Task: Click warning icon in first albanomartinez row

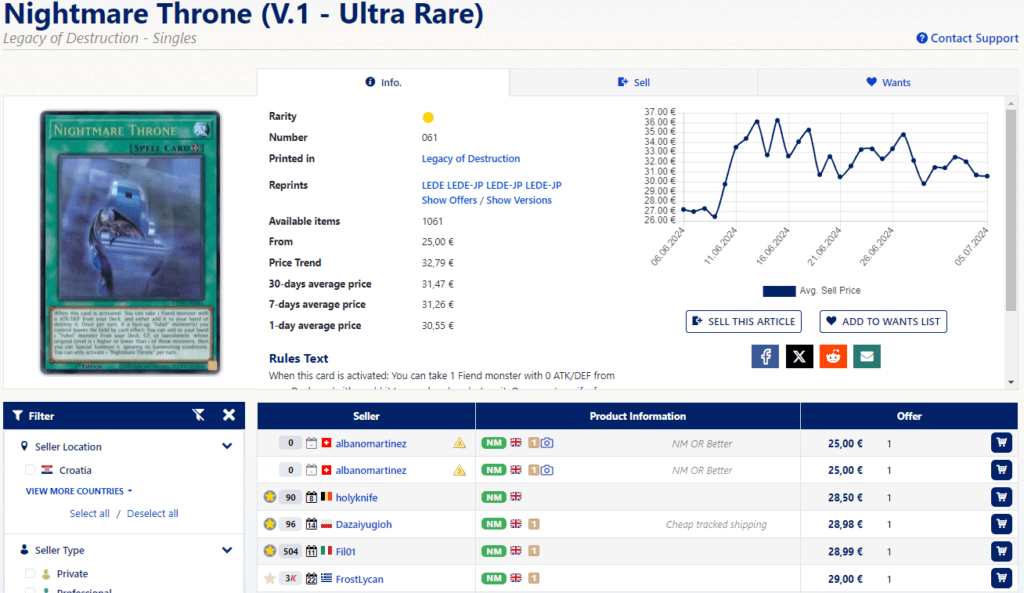Action: click(460, 443)
